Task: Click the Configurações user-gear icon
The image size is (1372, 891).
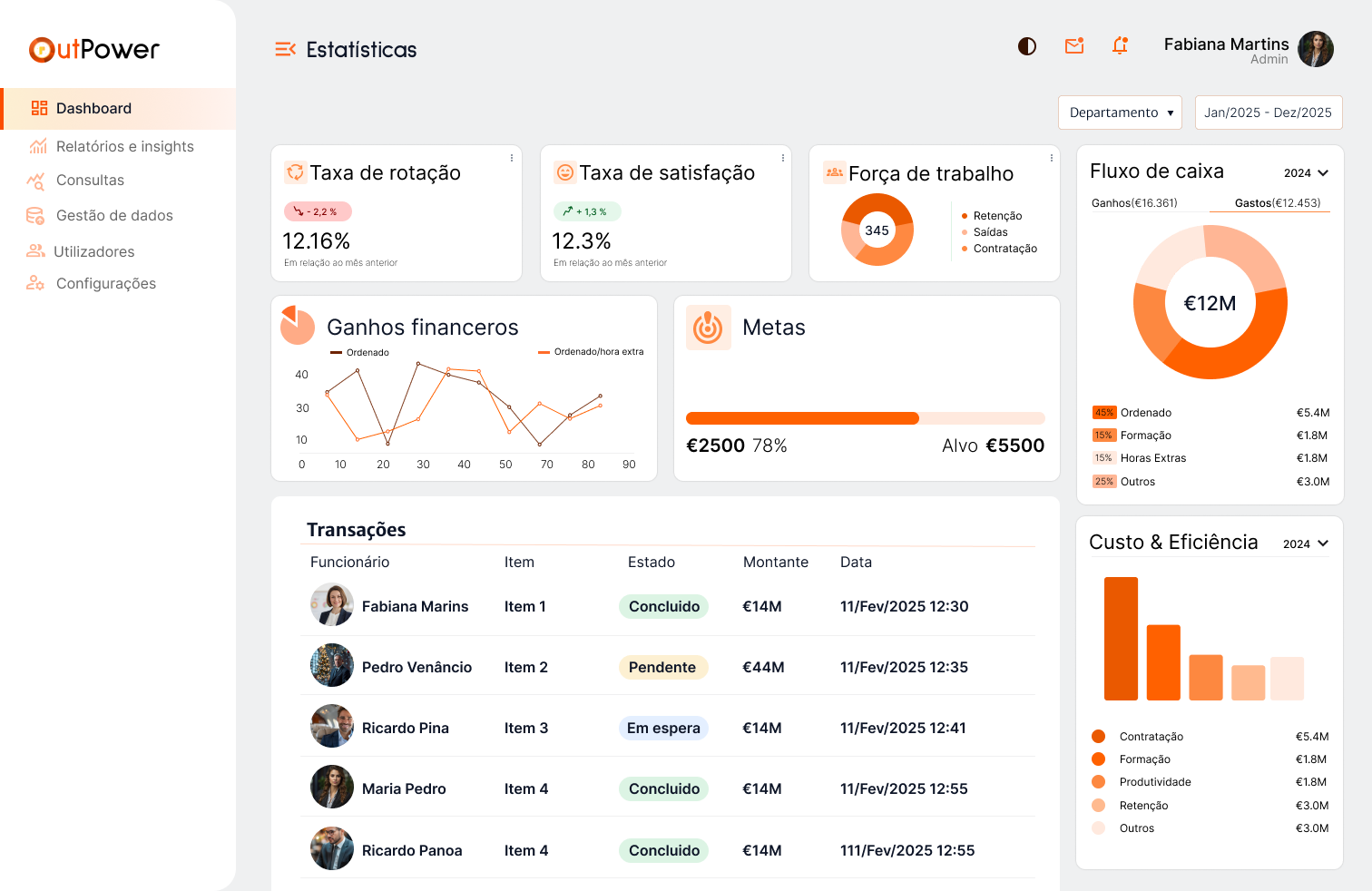Action: pos(35,283)
